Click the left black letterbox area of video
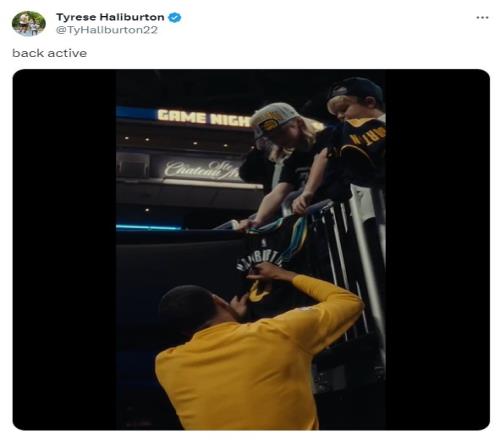 click(x=64, y=250)
